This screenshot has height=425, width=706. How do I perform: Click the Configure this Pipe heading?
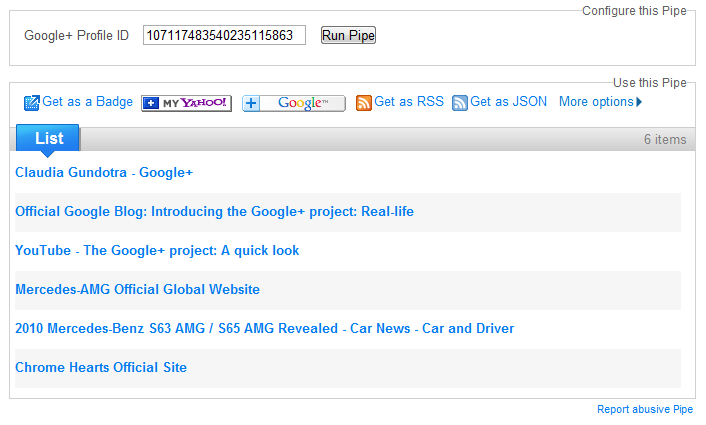[634, 11]
